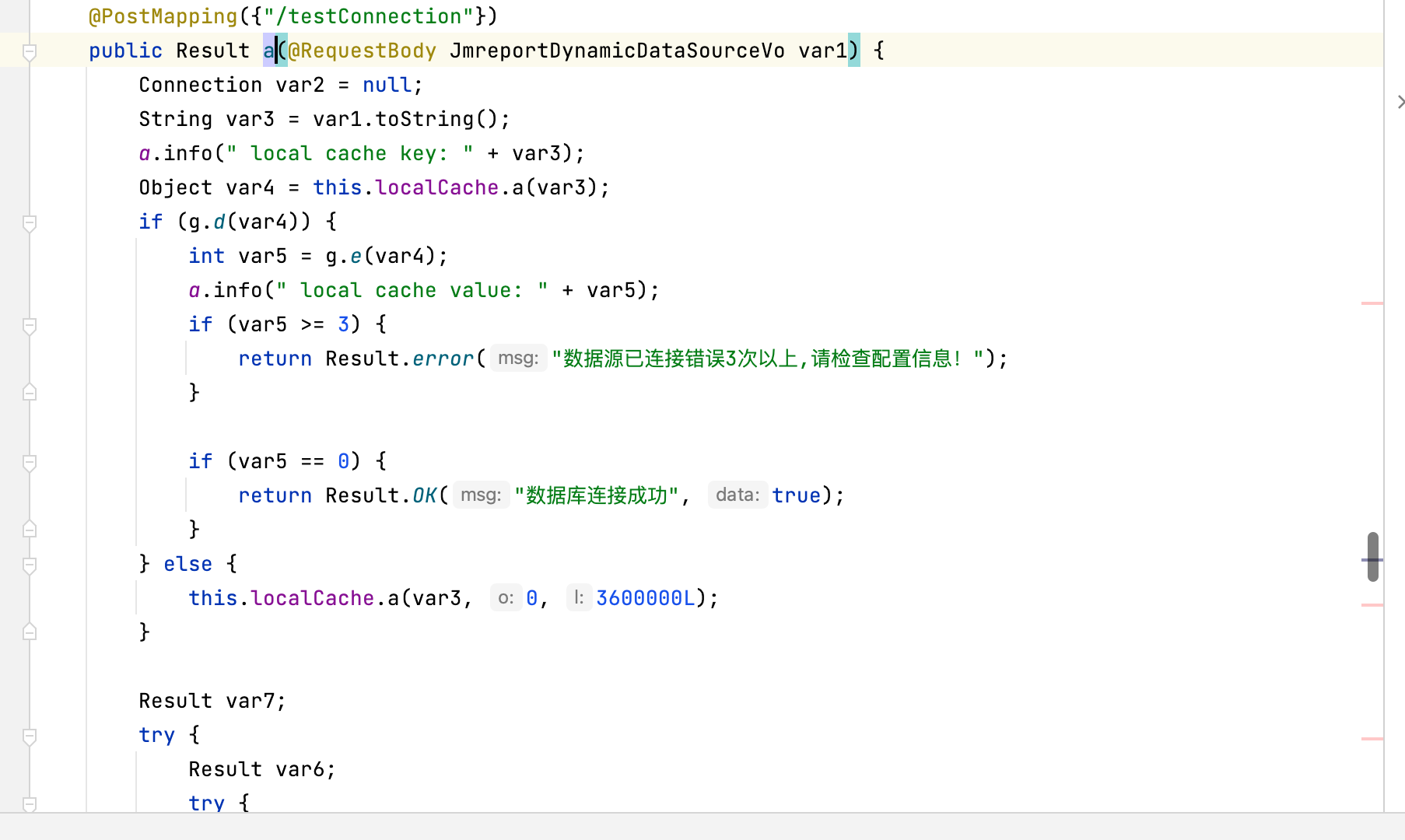
Task: Jump to error stripe mark beside first 'try {' line
Action: pyautogui.click(x=1372, y=738)
